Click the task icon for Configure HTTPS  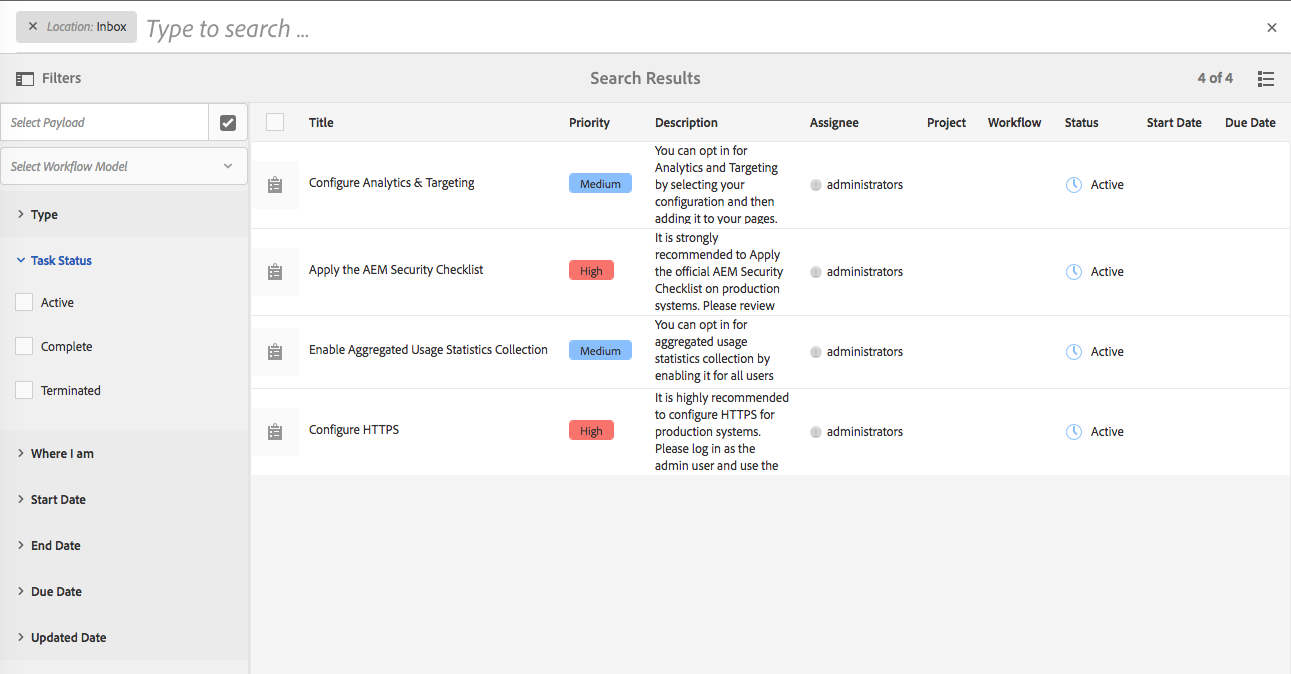tap(275, 432)
